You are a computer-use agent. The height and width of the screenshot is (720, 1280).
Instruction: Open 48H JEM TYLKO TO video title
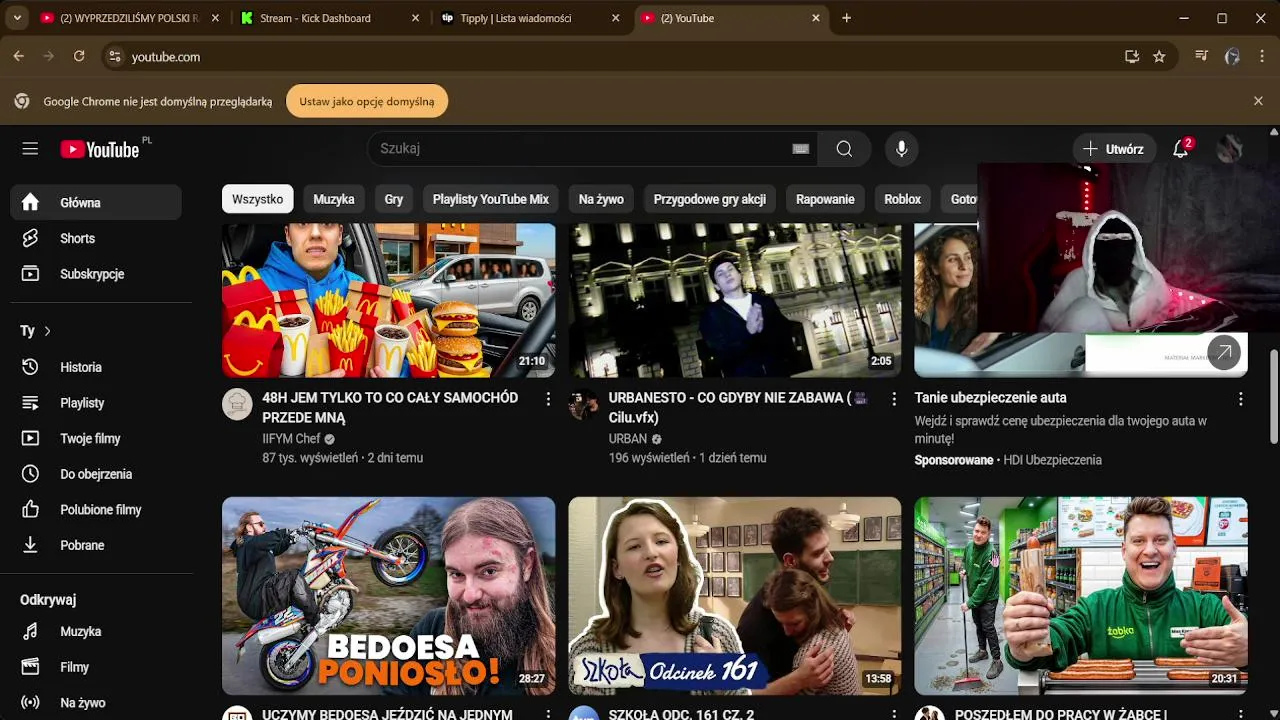tap(390, 408)
